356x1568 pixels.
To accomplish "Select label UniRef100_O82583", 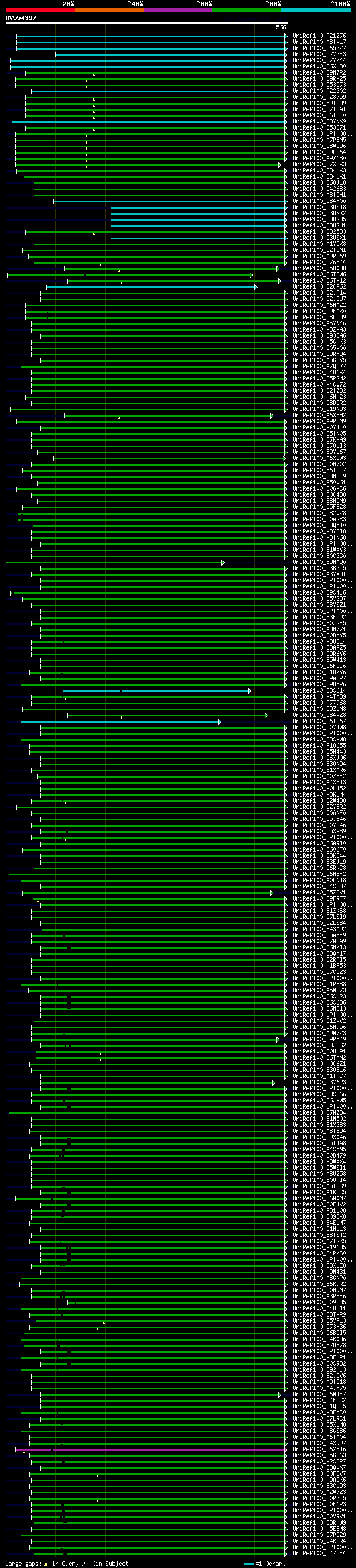I will point(319,232).
